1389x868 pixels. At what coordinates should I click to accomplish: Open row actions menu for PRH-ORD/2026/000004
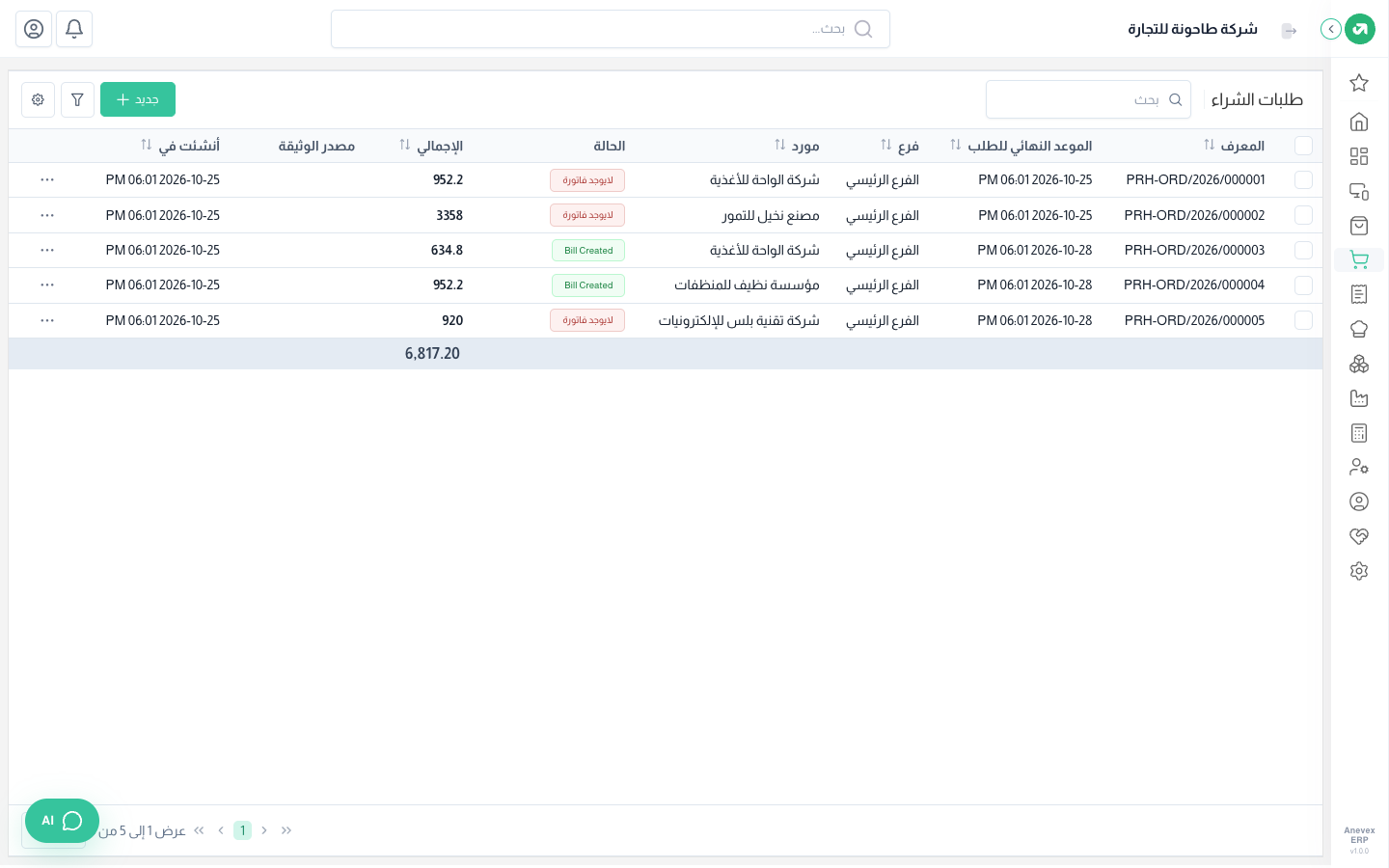pyautogui.click(x=47, y=285)
